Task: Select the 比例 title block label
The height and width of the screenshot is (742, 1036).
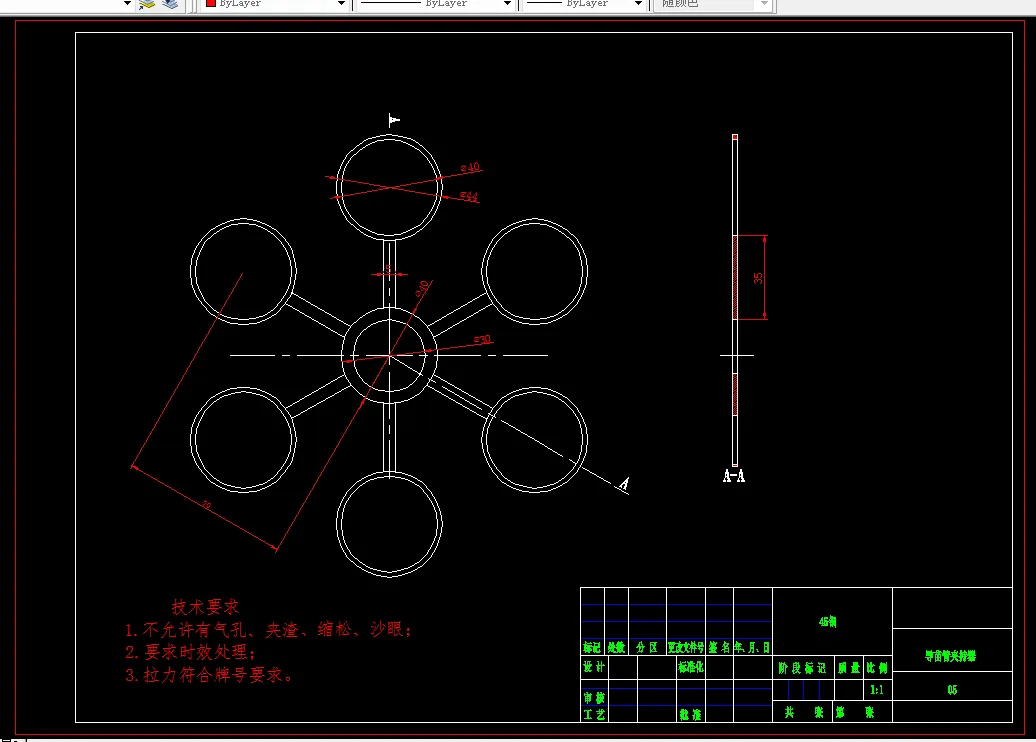Action: click(877, 668)
